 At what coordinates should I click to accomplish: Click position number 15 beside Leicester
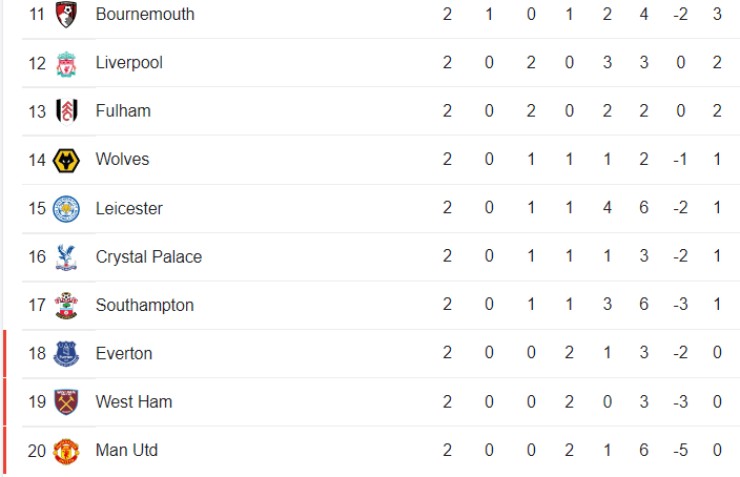[37, 208]
